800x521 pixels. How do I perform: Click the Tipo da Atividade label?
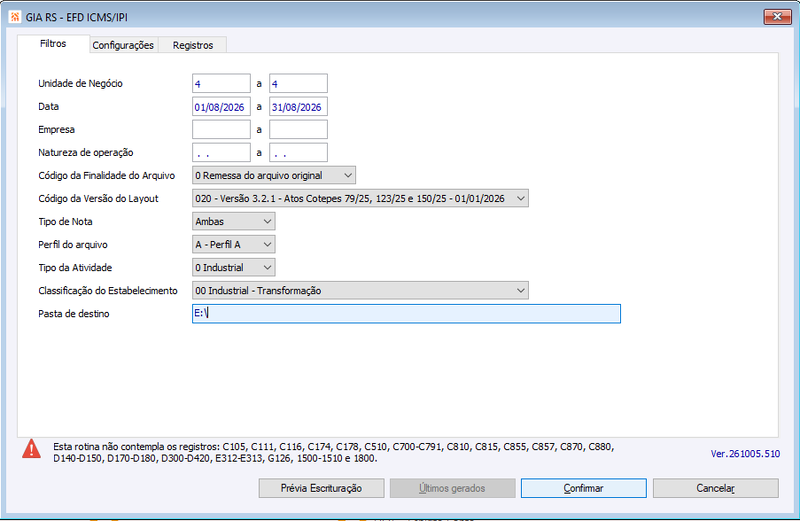[x=75, y=268]
